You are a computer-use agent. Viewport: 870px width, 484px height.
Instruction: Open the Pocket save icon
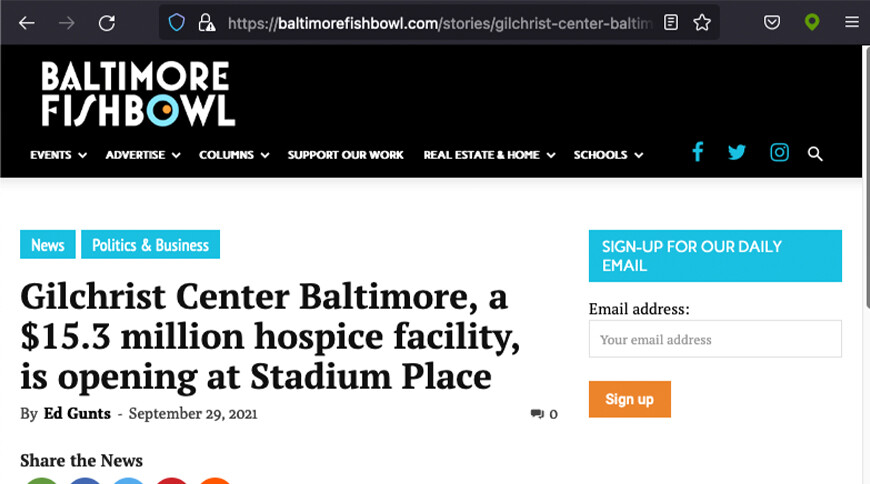pos(772,22)
